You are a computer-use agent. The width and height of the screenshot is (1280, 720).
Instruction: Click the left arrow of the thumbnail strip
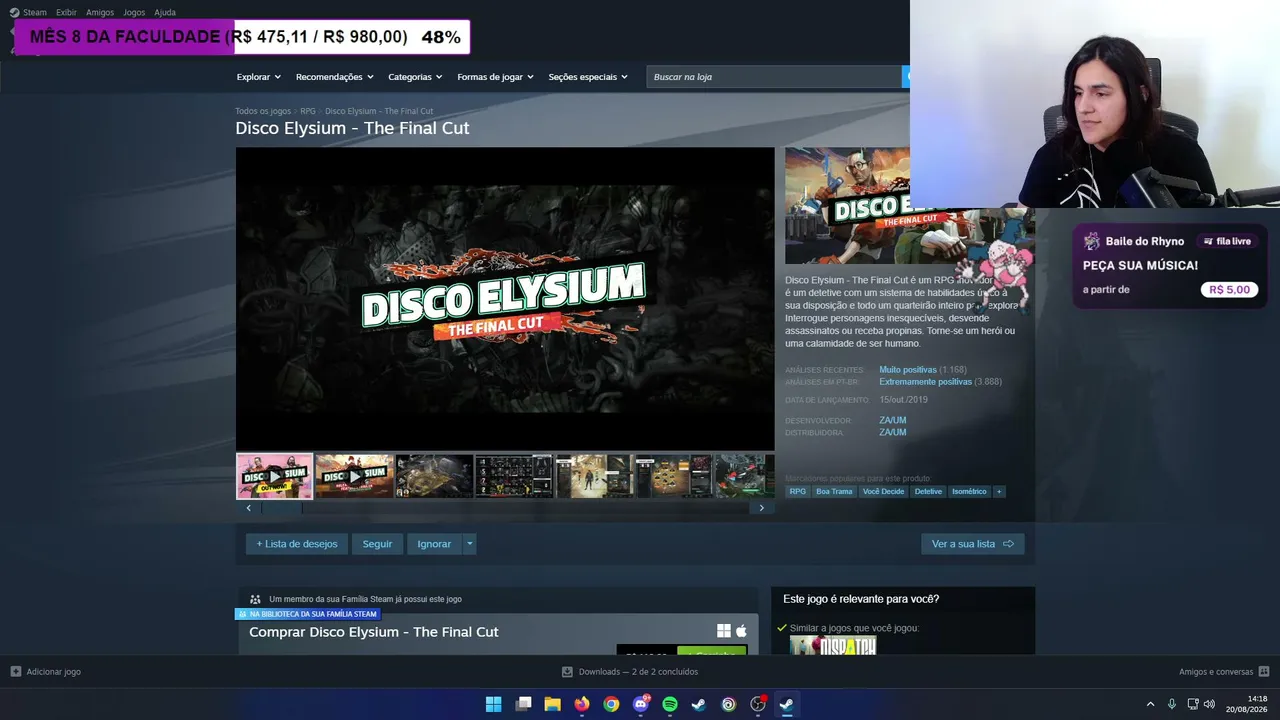pos(249,508)
